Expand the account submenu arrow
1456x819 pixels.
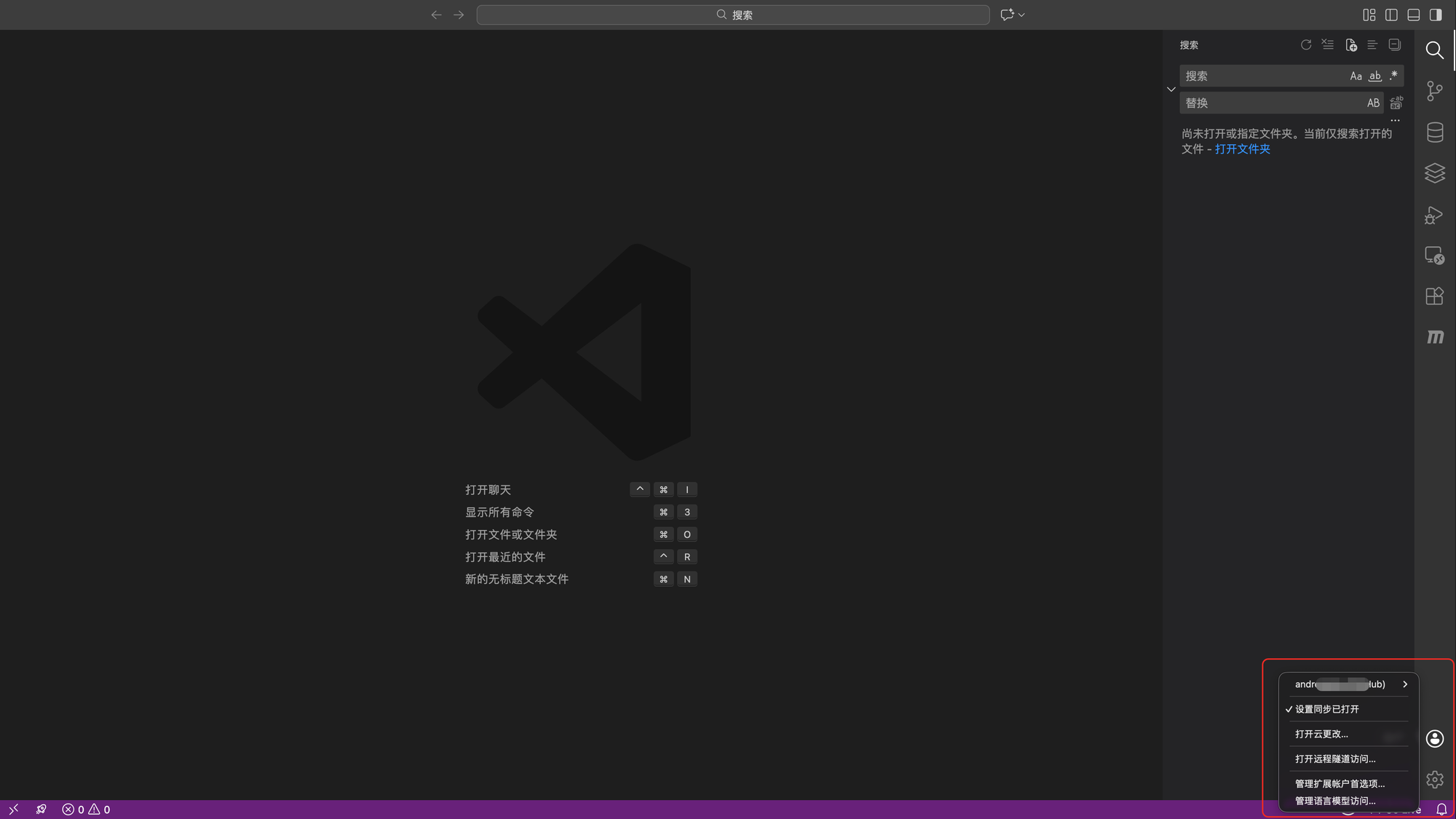(1404, 684)
